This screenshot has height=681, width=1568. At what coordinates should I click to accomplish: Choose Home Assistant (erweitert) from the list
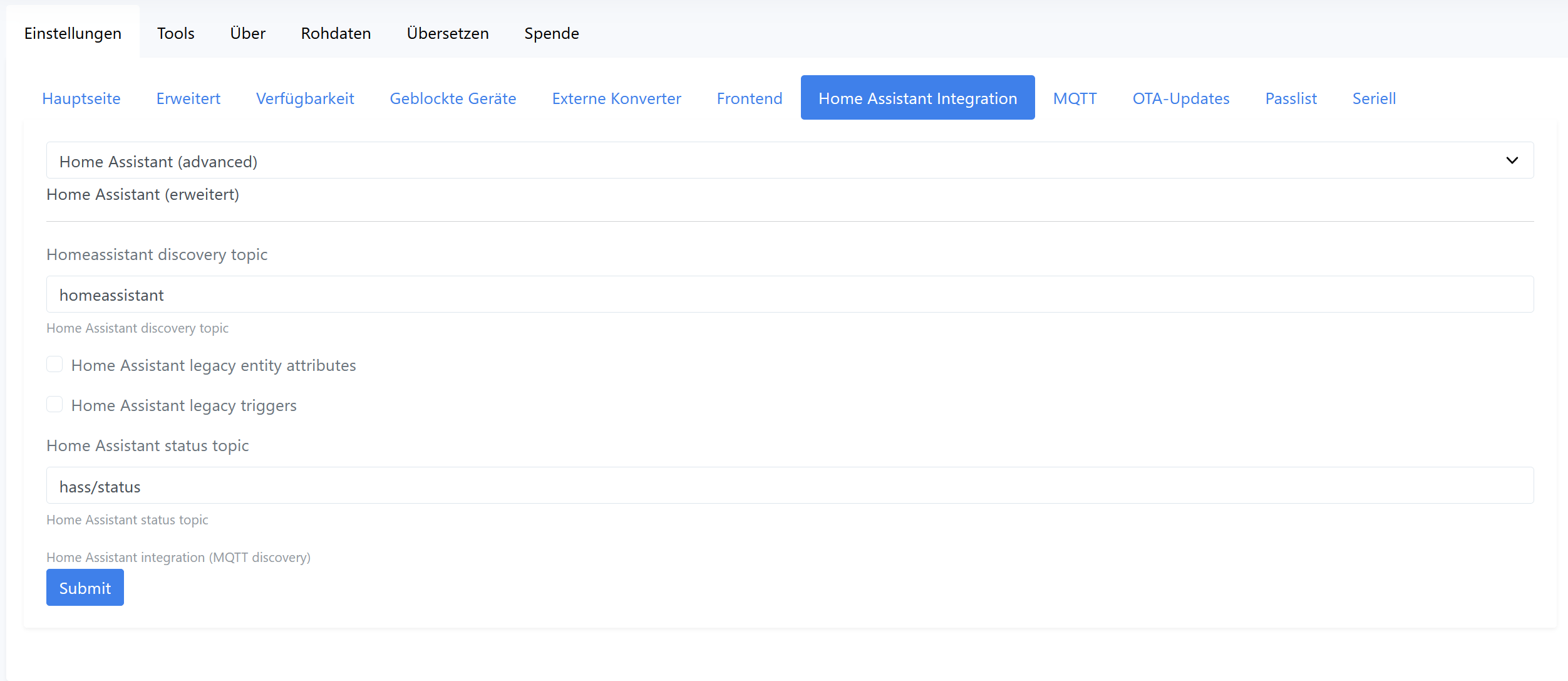[x=142, y=194]
